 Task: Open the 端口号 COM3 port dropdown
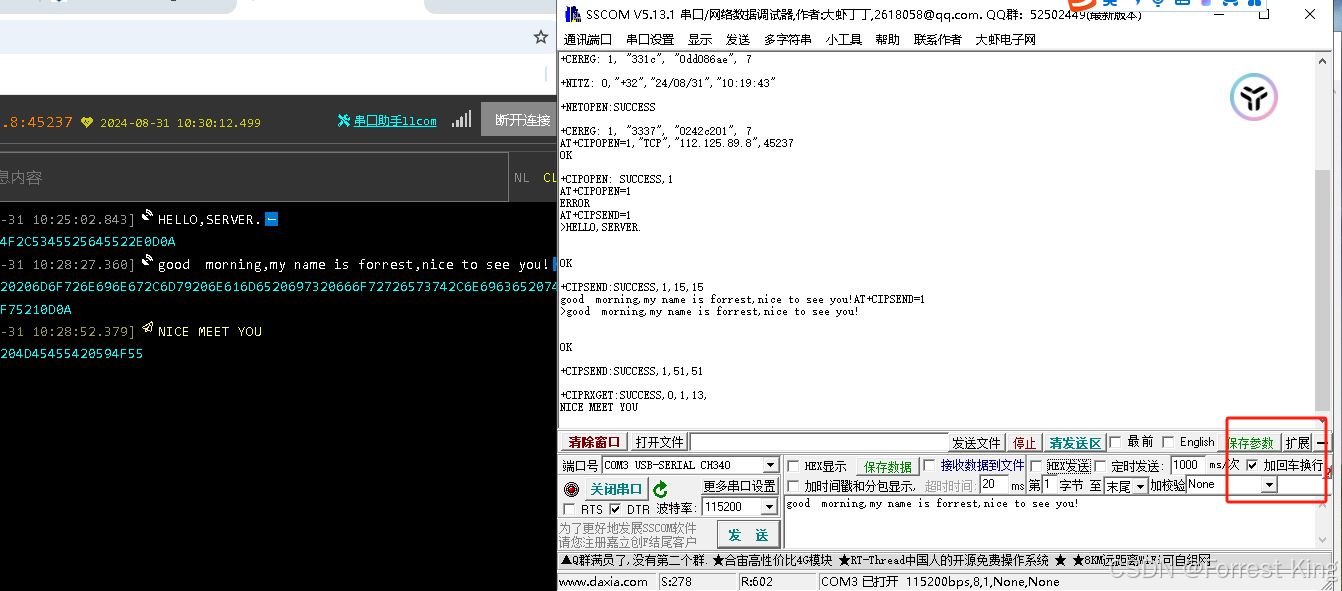(770, 465)
